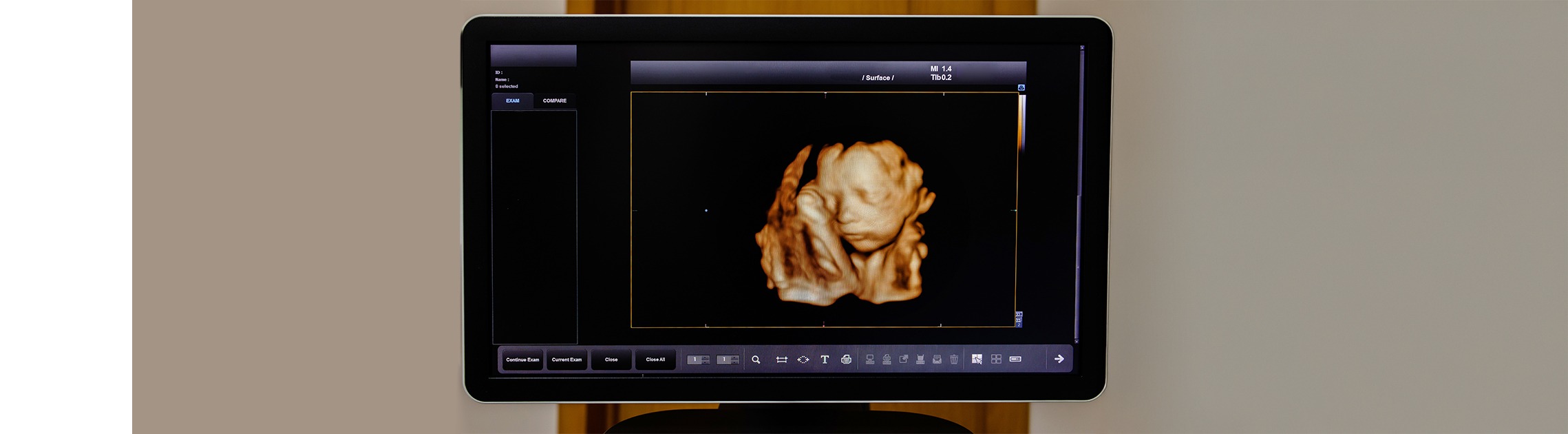Adjust the second page number stepper
This screenshot has width=1568, height=434.
tap(728, 360)
